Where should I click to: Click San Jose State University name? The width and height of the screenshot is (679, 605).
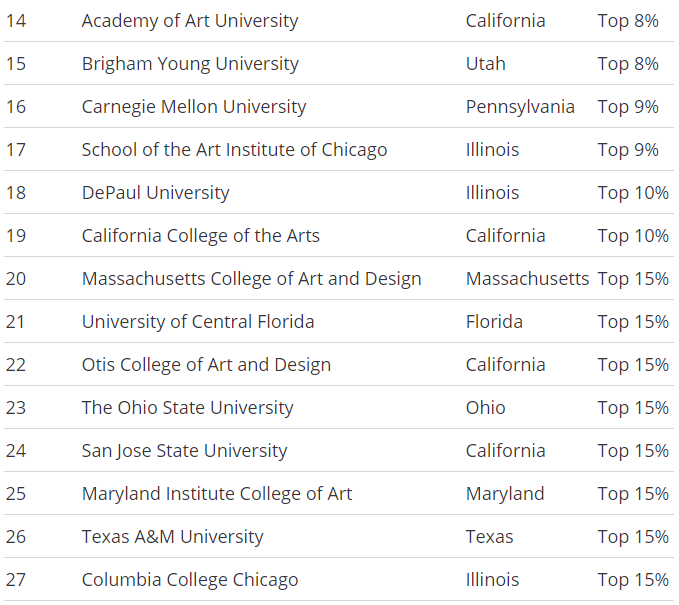(x=184, y=451)
